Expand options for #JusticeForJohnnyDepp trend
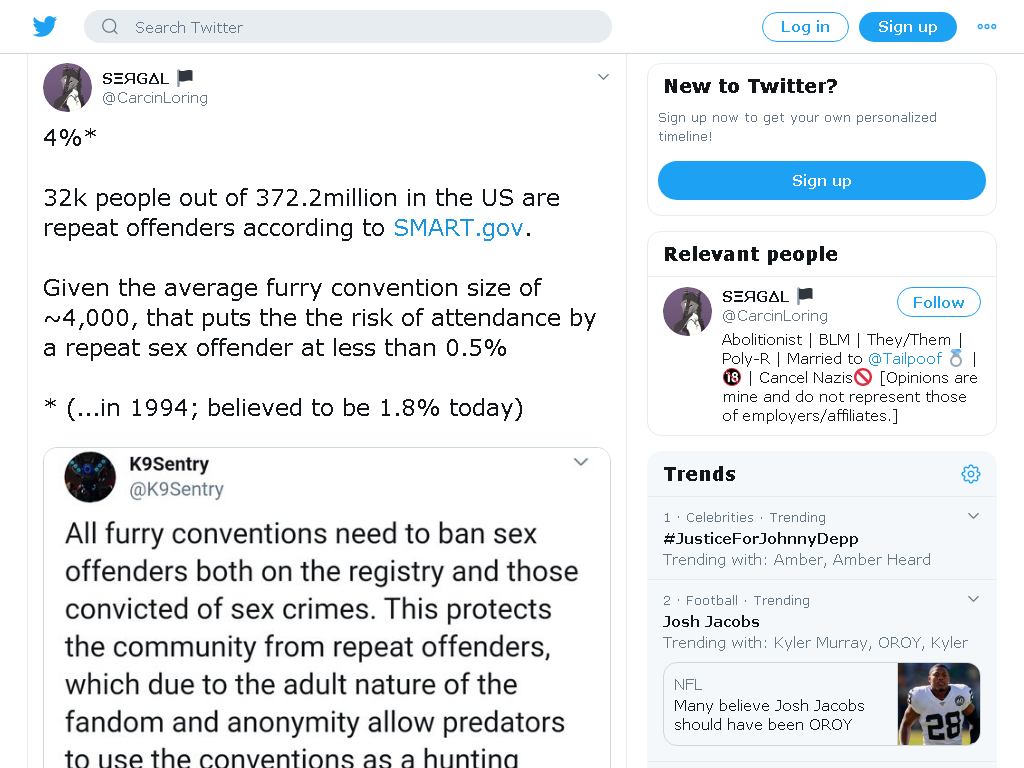Image resolution: width=1024 pixels, height=768 pixels. click(973, 516)
